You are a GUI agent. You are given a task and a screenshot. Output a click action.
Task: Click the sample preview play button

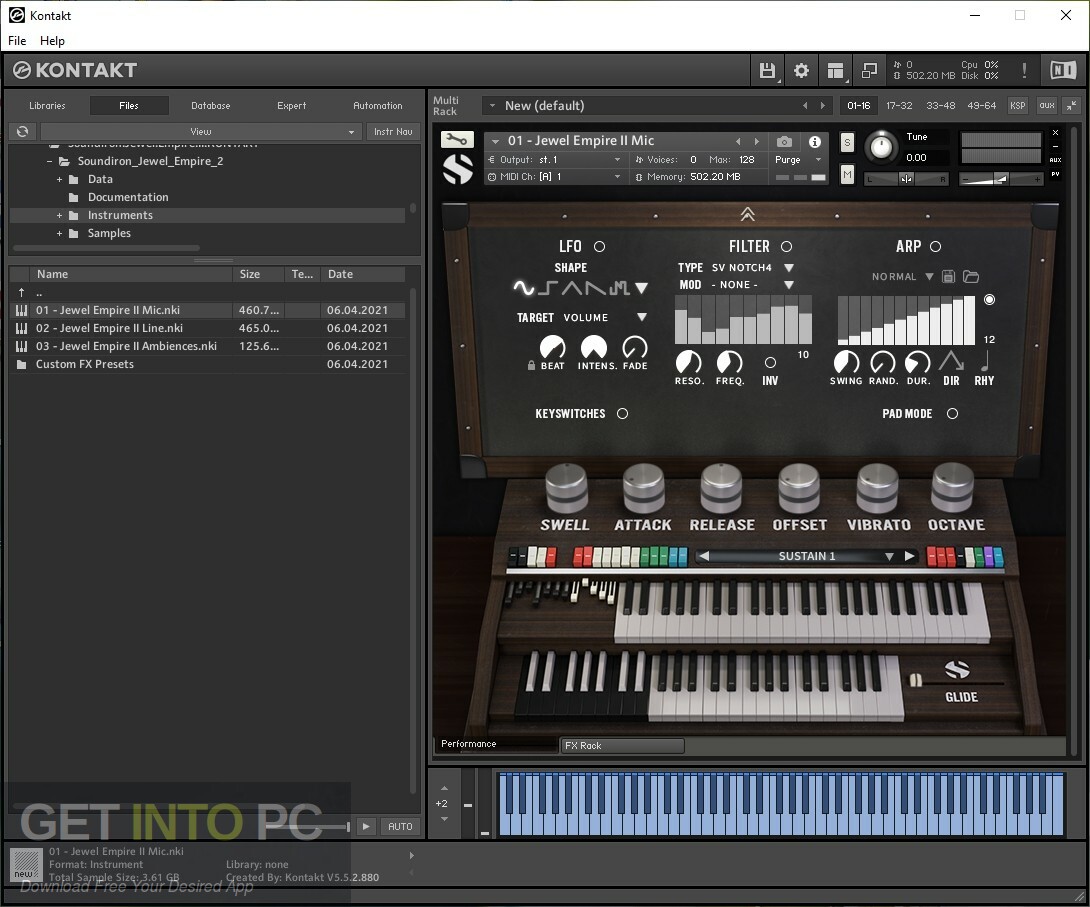(366, 826)
